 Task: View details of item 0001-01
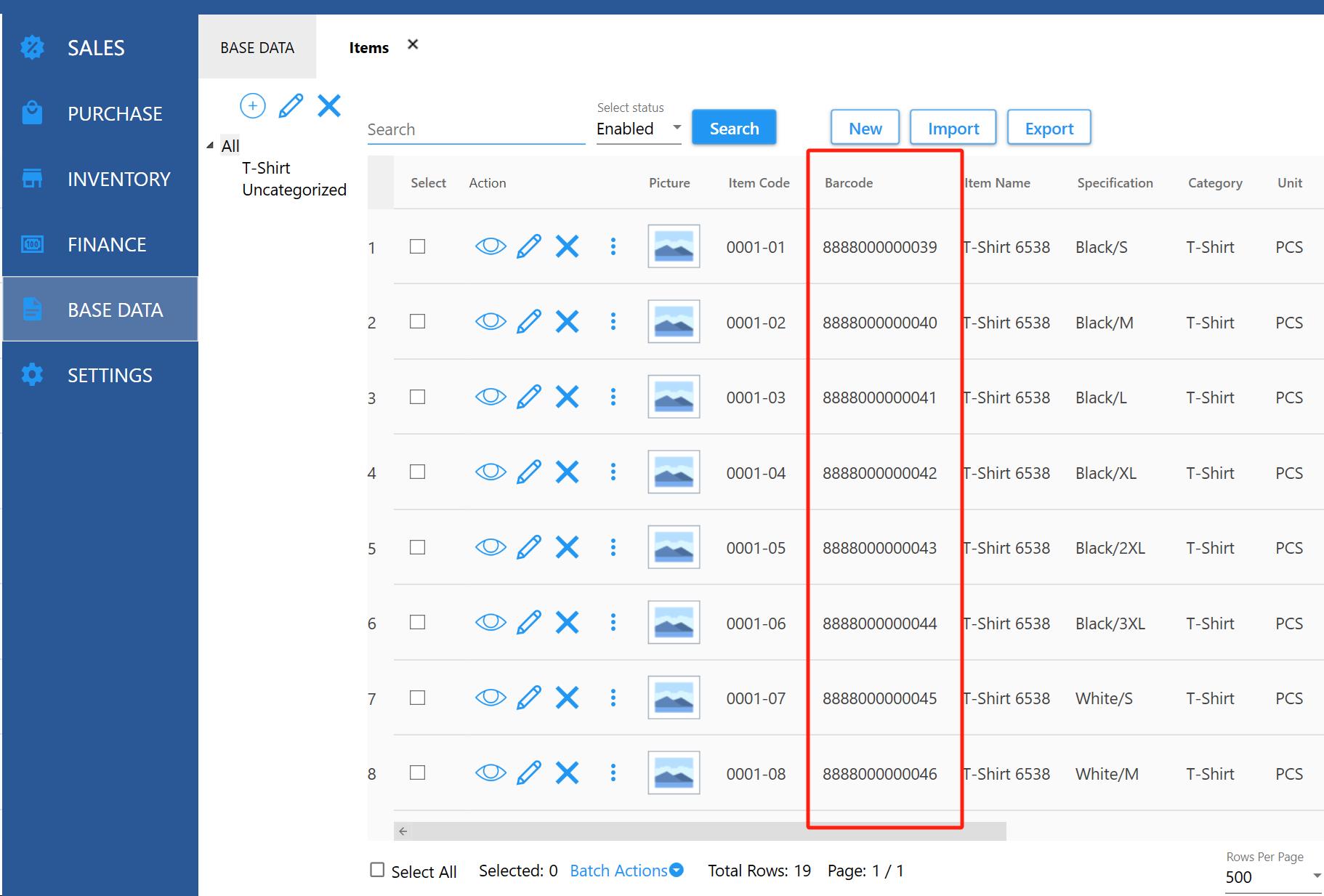pyautogui.click(x=491, y=247)
